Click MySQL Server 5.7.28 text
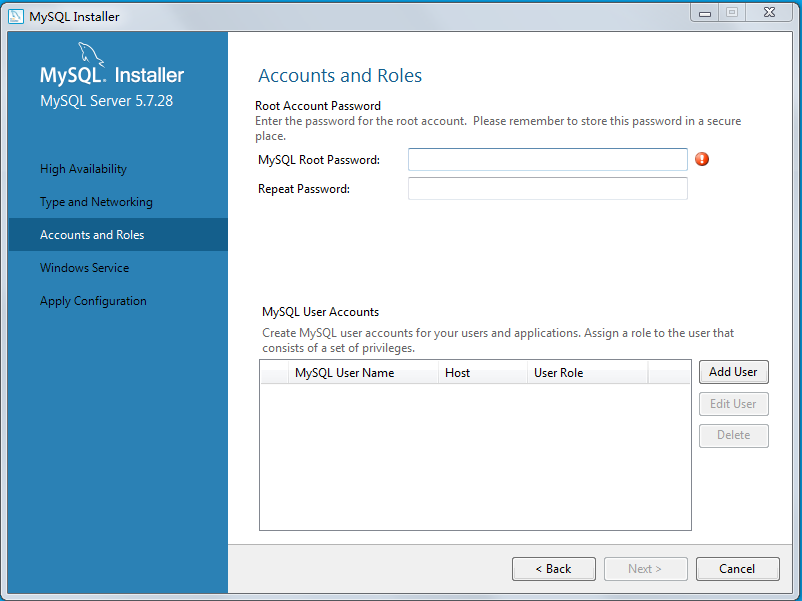802x601 pixels. 106,101
